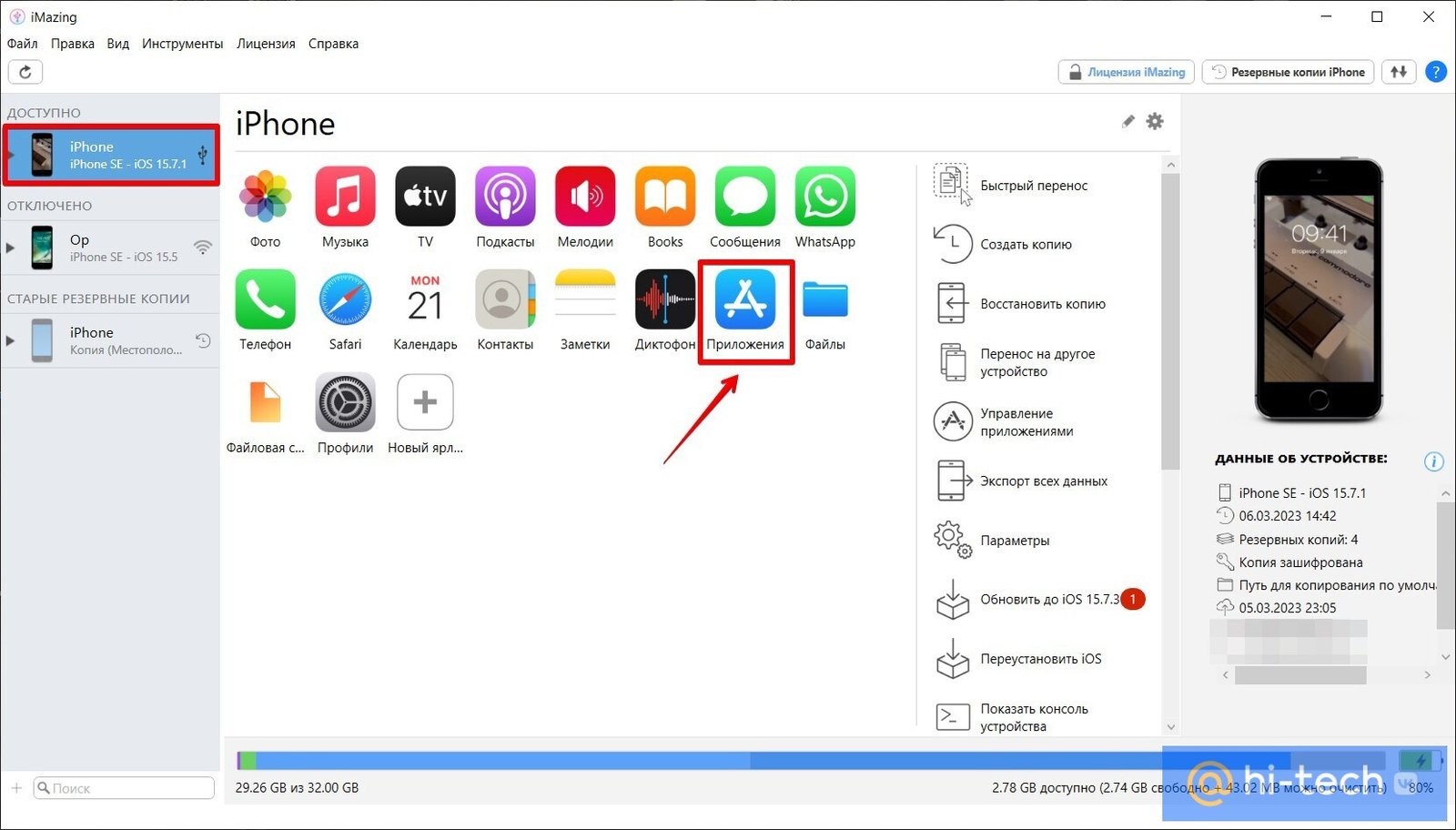This screenshot has height=830, width=1456.
Task: Click the Поиск search field
Action: coord(124,788)
